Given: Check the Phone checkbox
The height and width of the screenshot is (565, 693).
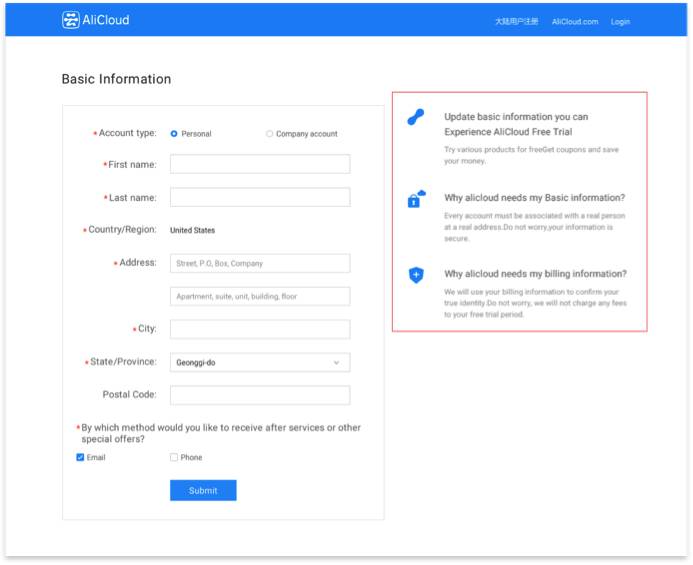Looking at the screenshot, I should pyautogui.click(x=174, y=457).
